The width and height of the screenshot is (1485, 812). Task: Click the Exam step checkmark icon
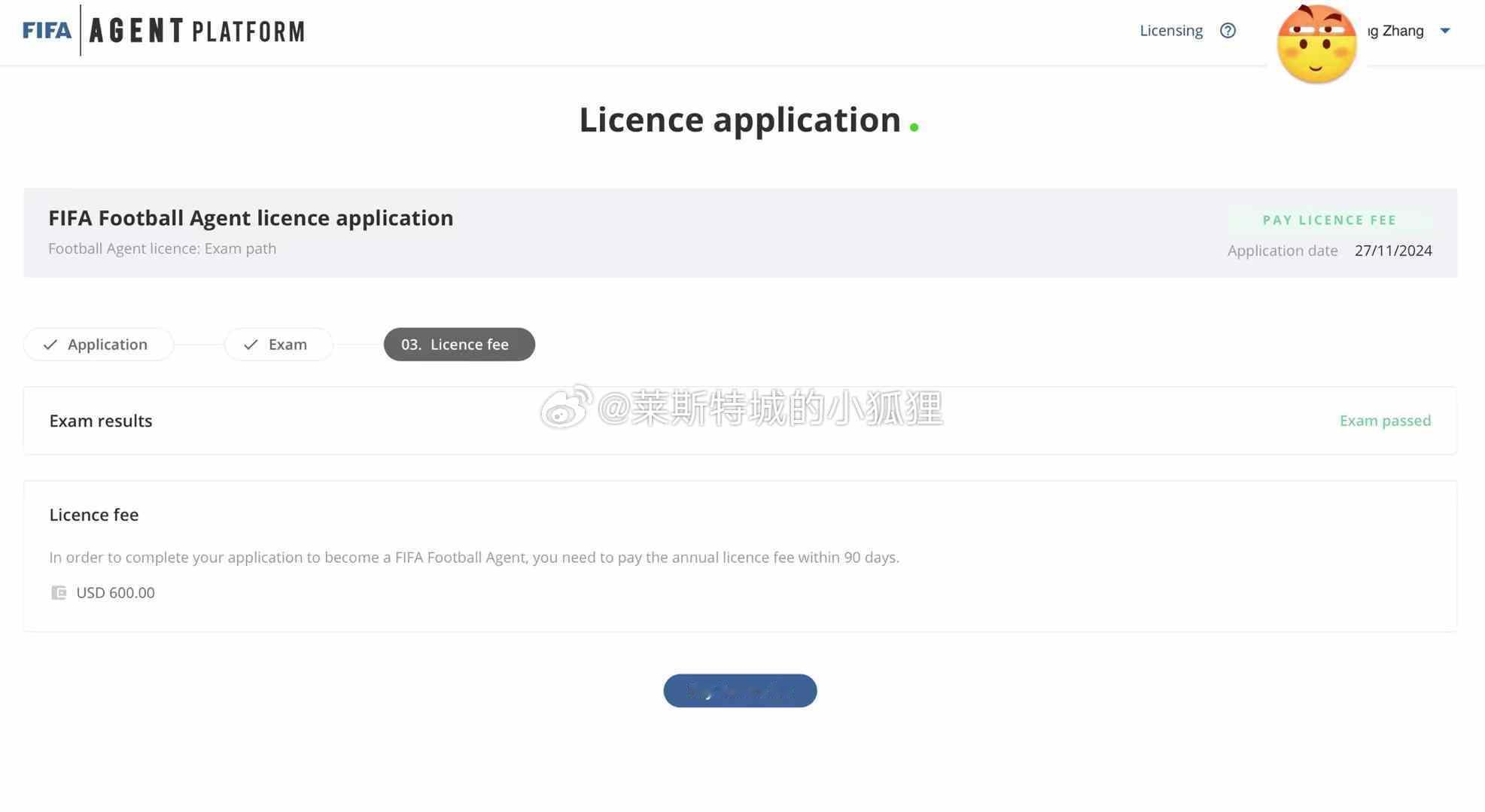coord(251,345)
